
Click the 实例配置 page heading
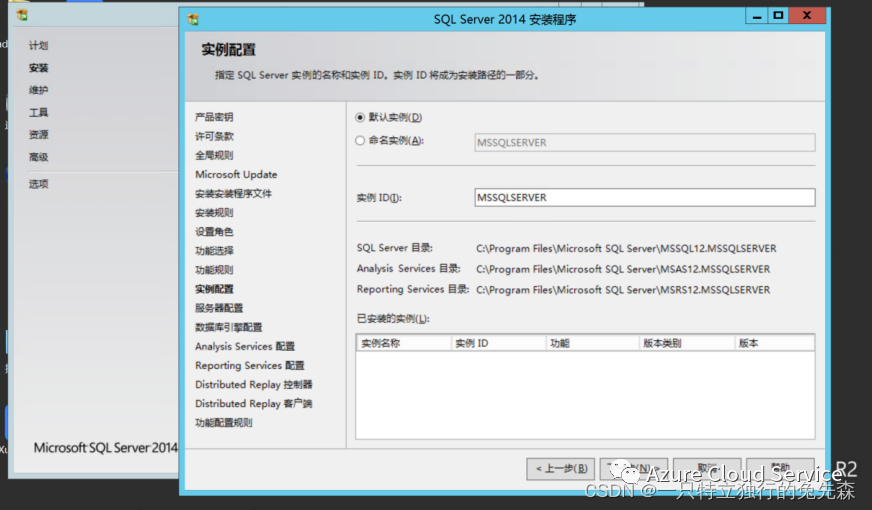pyautogui.click(x=229, y=49)
